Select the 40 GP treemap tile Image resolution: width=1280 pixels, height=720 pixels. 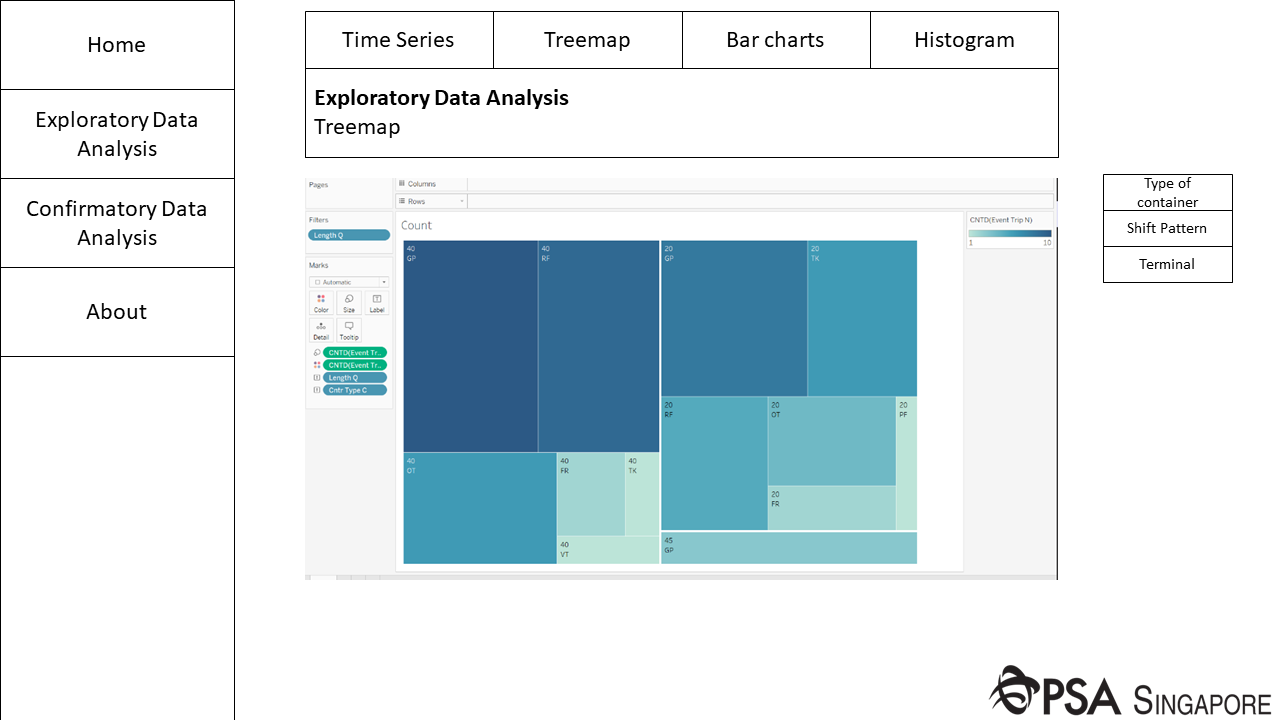(x=470, y=345)
